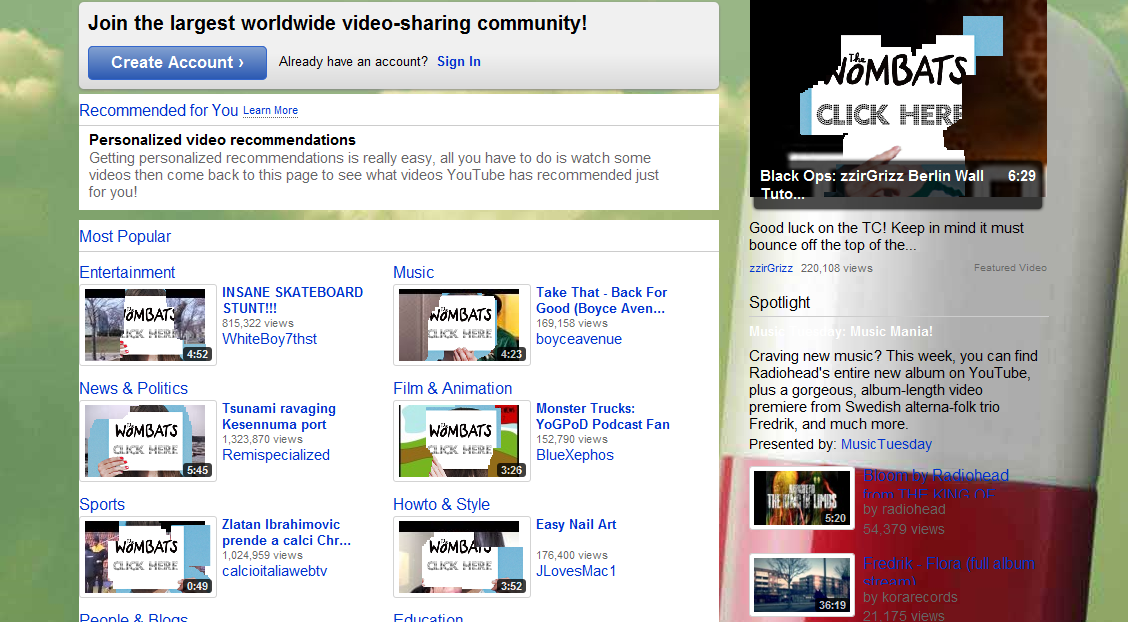
Task: Open the Sign In link
Action: point(459,62)
